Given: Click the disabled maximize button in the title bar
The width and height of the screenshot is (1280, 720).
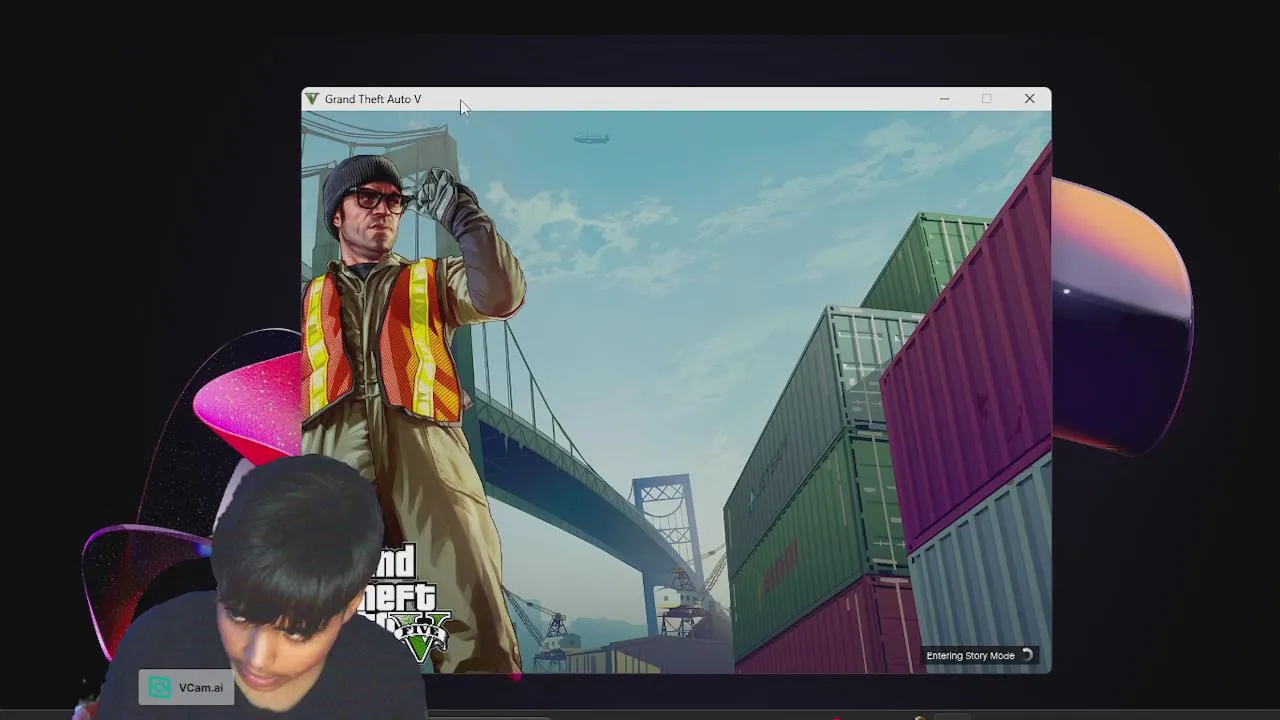Looking at the screenshot, I should (987, 99).
